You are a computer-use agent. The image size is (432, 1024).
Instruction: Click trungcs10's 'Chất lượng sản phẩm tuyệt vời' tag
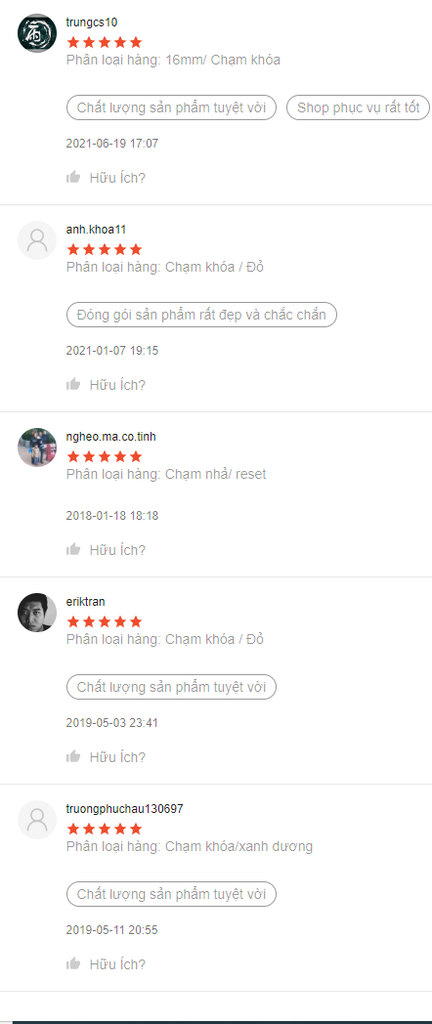pyautogui.click(x=172, y=108)
